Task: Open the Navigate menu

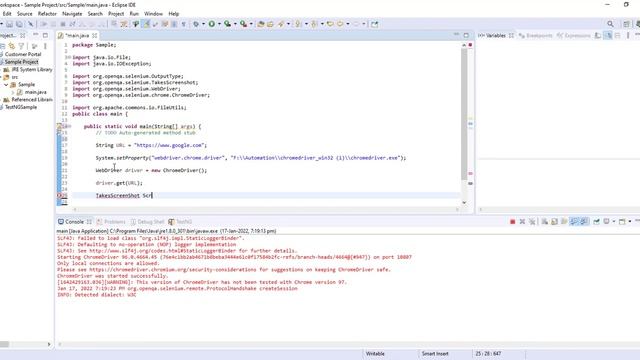Action: tap(72, 13)
